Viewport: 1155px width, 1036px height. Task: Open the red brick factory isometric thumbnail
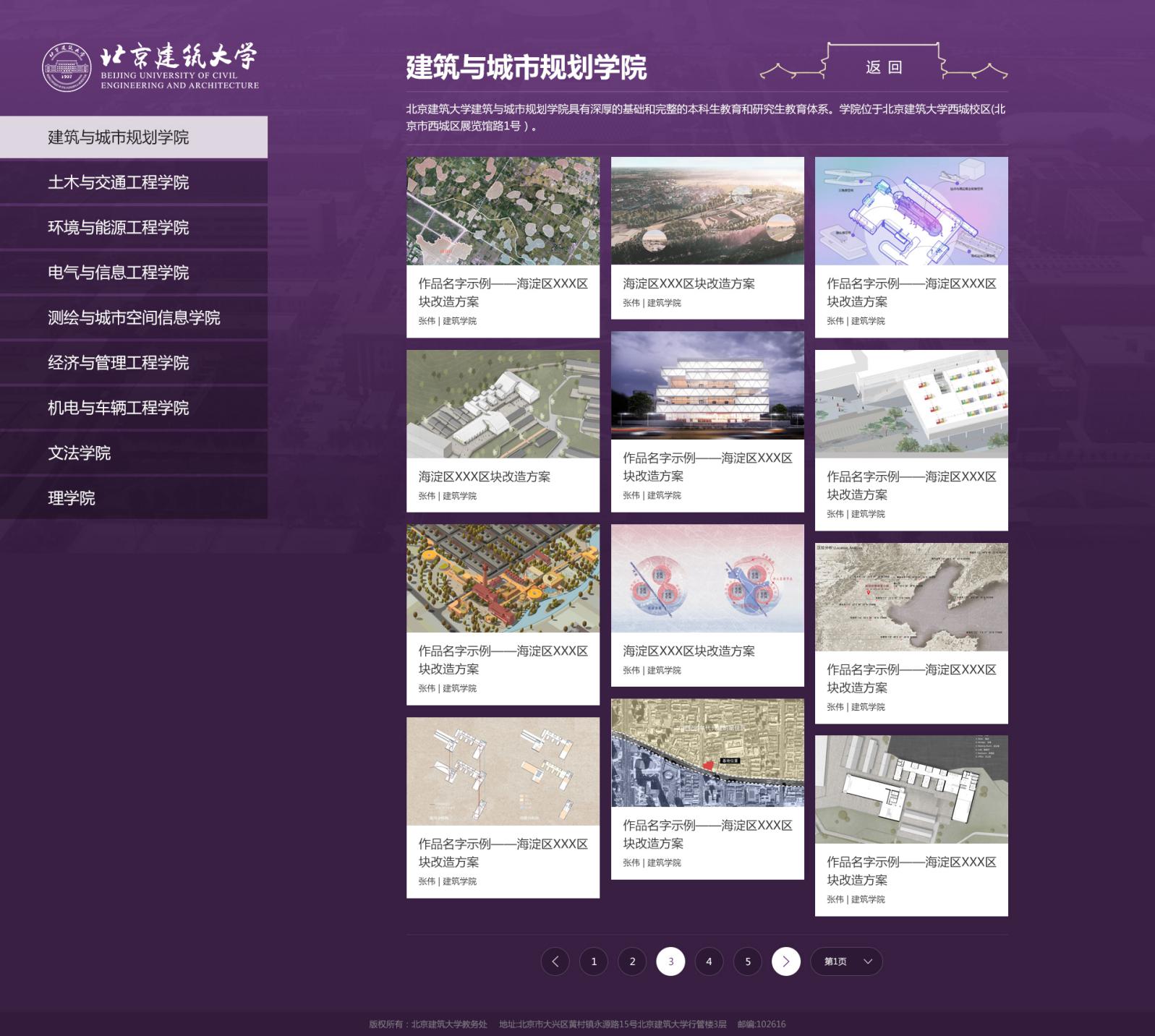click(x=503, y=578)
